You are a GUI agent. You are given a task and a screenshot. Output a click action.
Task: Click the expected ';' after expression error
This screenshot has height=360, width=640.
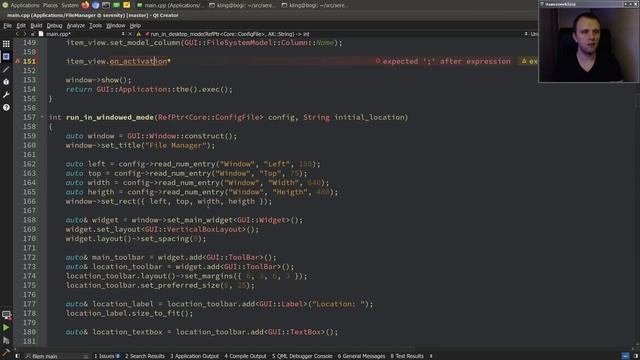[443, 61]
